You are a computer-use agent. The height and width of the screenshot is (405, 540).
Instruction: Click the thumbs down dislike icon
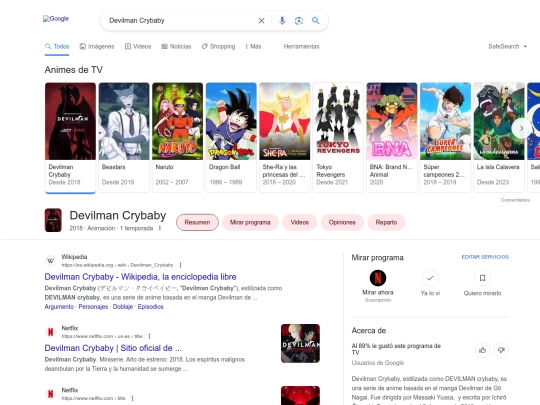(x=501, y=350)
